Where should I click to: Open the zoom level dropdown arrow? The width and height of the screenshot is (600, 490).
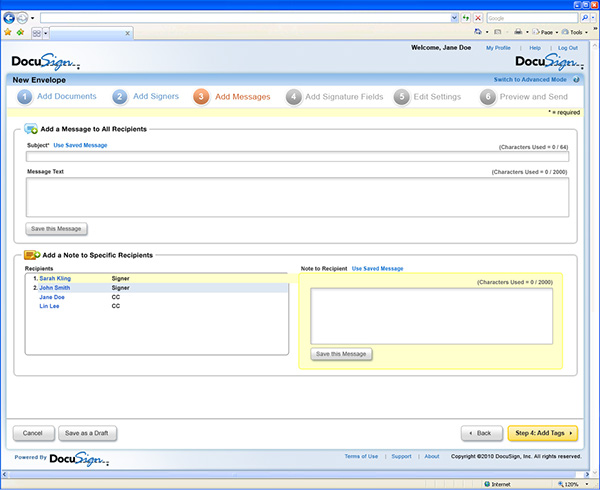587,484
